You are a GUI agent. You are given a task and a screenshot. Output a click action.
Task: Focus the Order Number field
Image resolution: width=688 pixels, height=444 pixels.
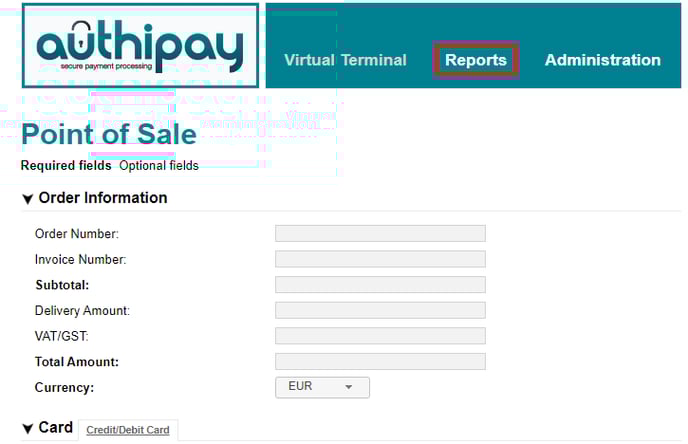380,233
